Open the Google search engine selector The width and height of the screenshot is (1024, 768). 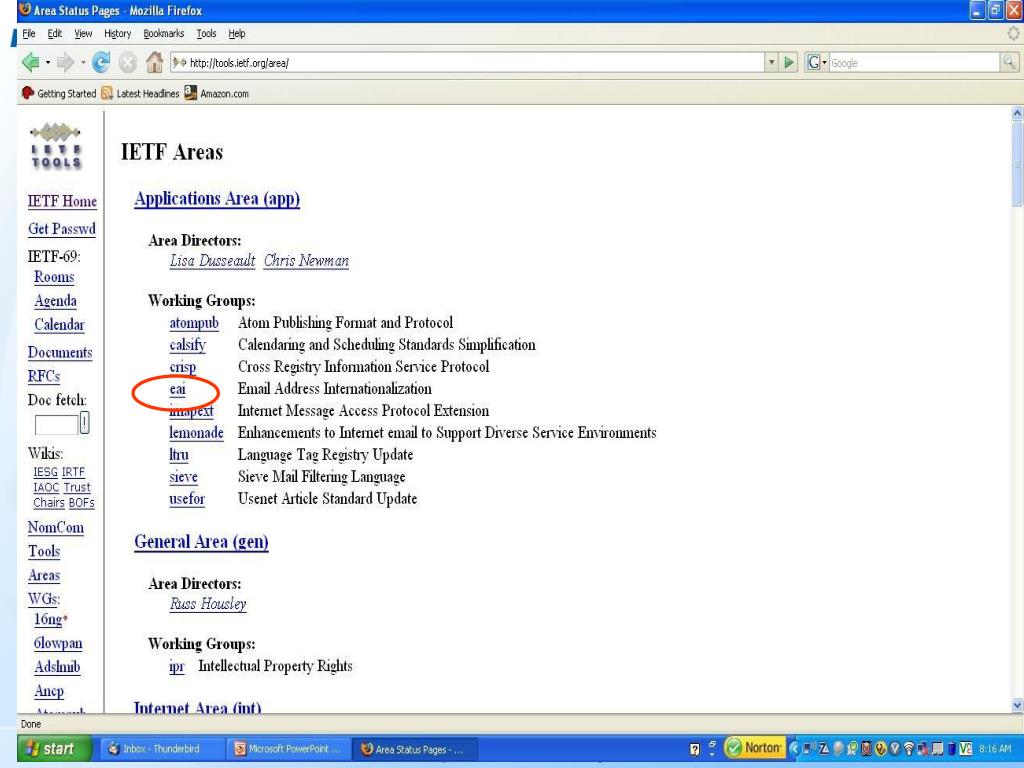click(x=816, y=63)
